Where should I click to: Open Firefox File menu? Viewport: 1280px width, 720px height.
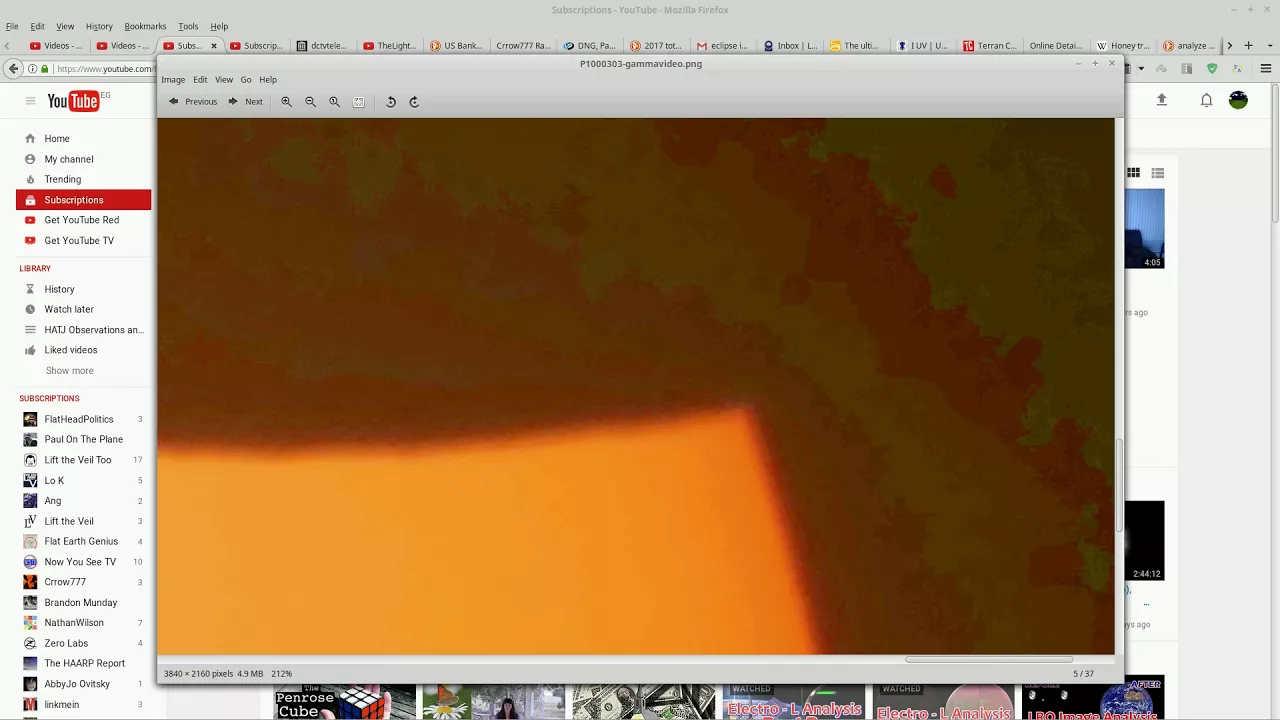(12, 26)
